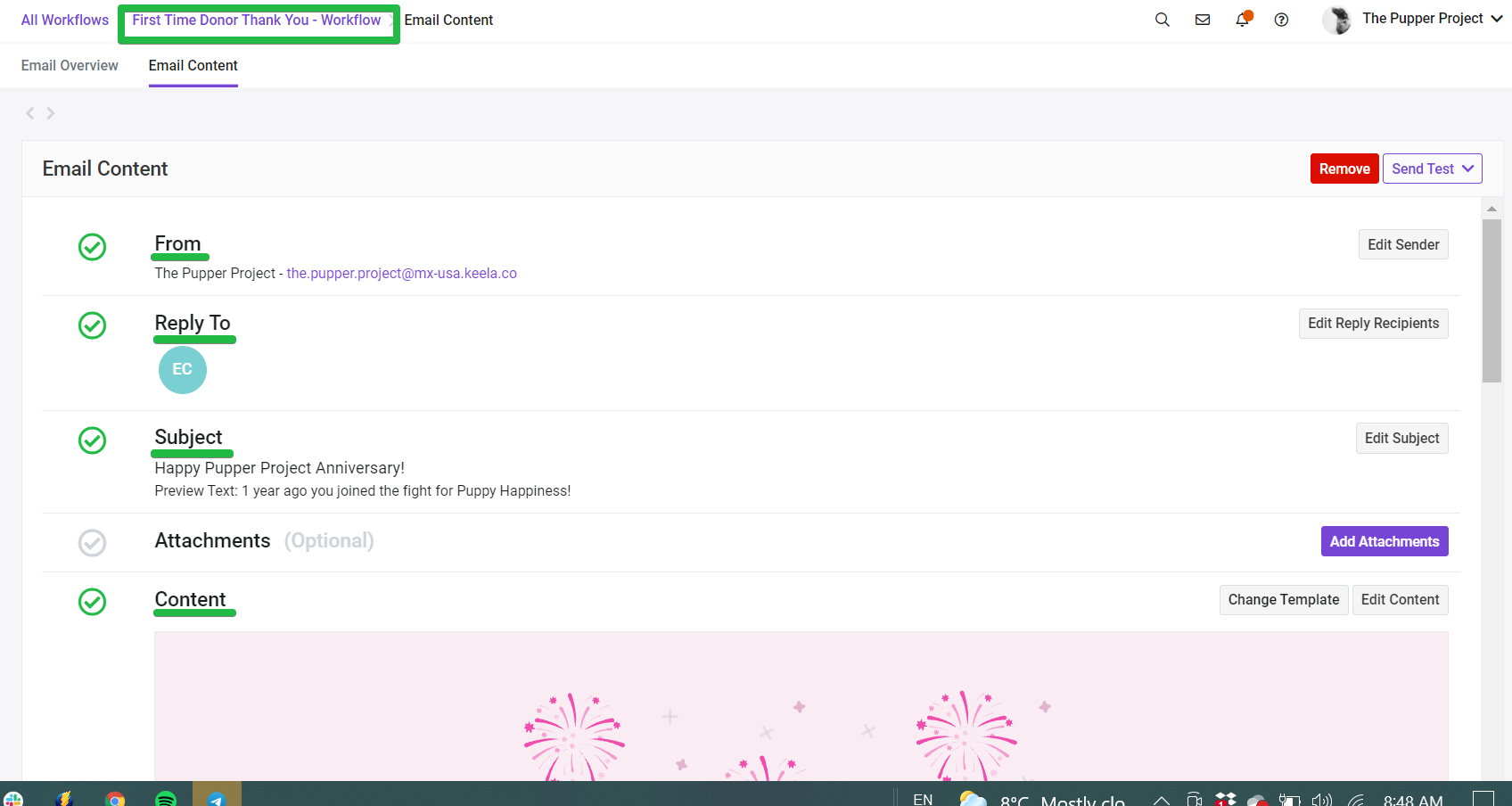Click the Preview Text line
Image resolution: width=1512 pixels, height=806 pixels.
click(x=362, y=490)
